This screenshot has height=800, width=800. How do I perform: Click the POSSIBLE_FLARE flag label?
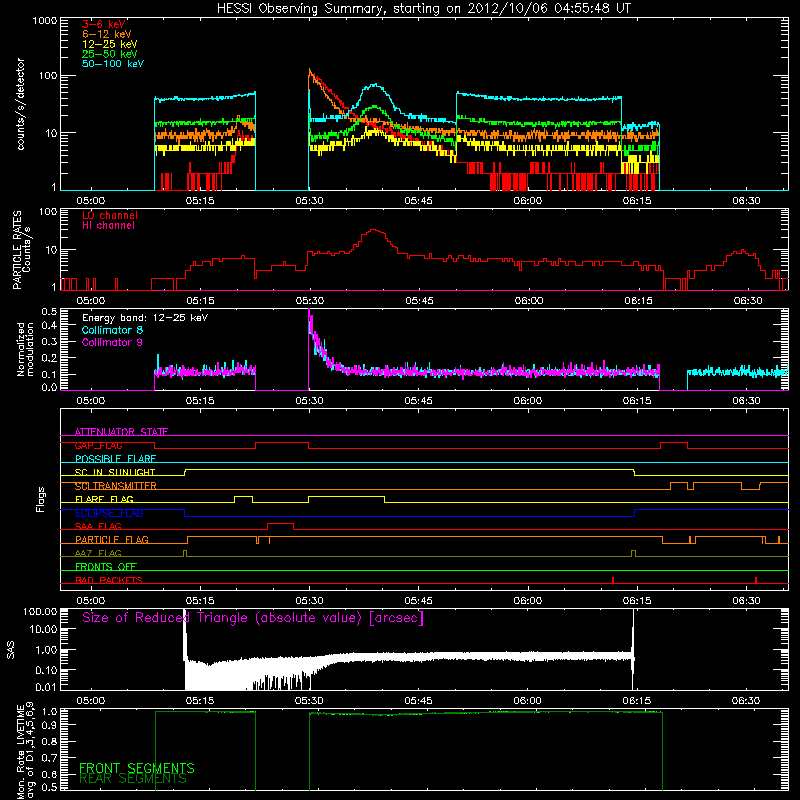click(x=115, y=459)
